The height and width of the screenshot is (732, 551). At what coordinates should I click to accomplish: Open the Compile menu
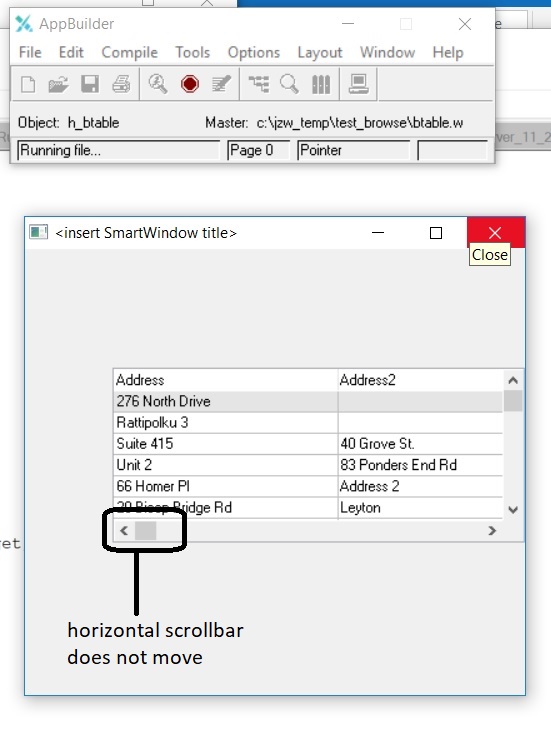[129, 52]
